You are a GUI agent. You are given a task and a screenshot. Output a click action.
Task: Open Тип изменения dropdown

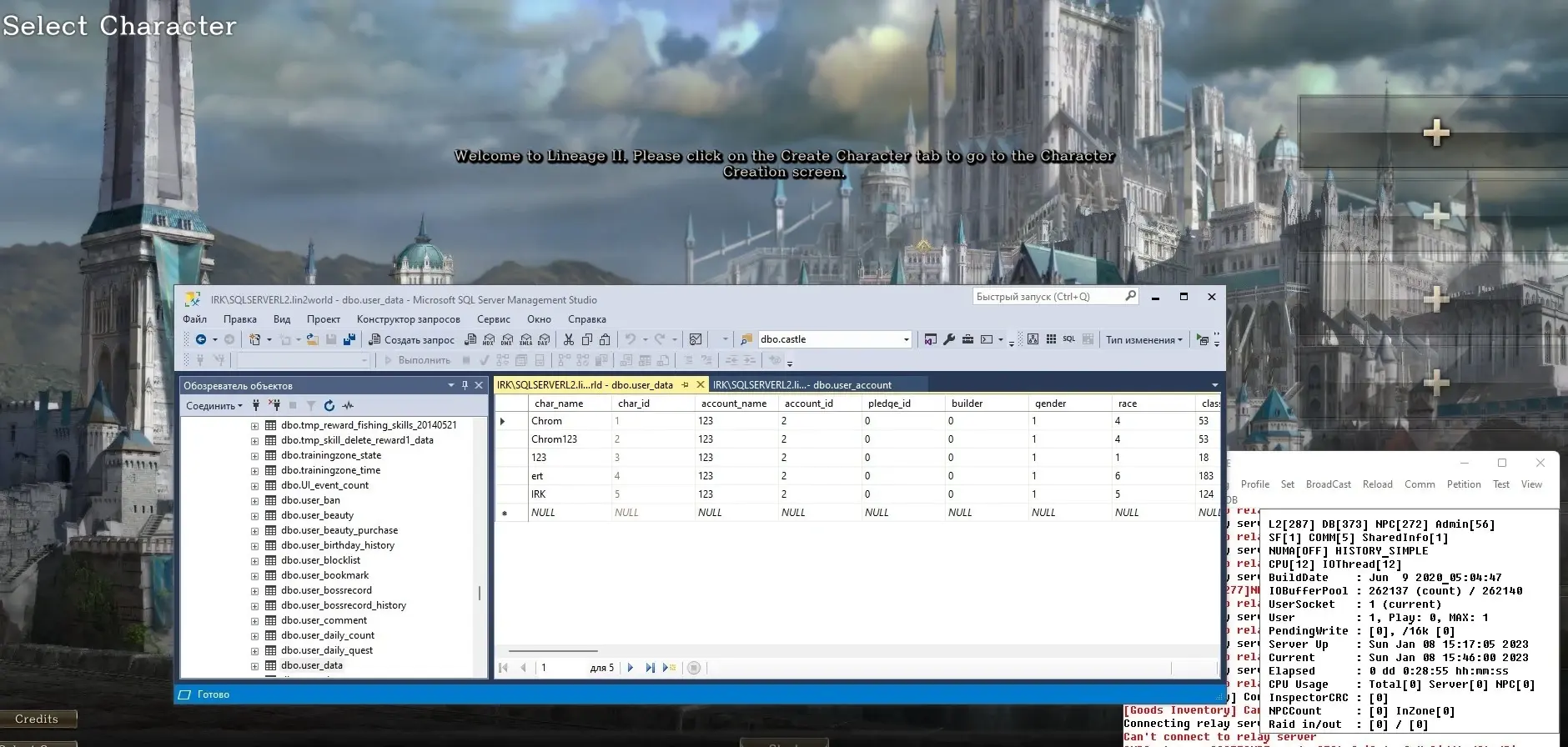click(1143, 339)
